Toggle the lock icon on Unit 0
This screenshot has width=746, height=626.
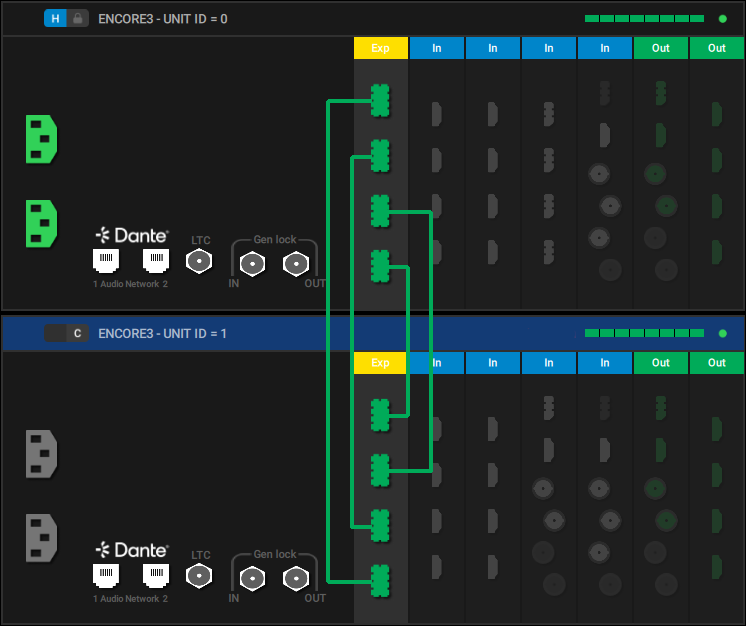point(78,19)
